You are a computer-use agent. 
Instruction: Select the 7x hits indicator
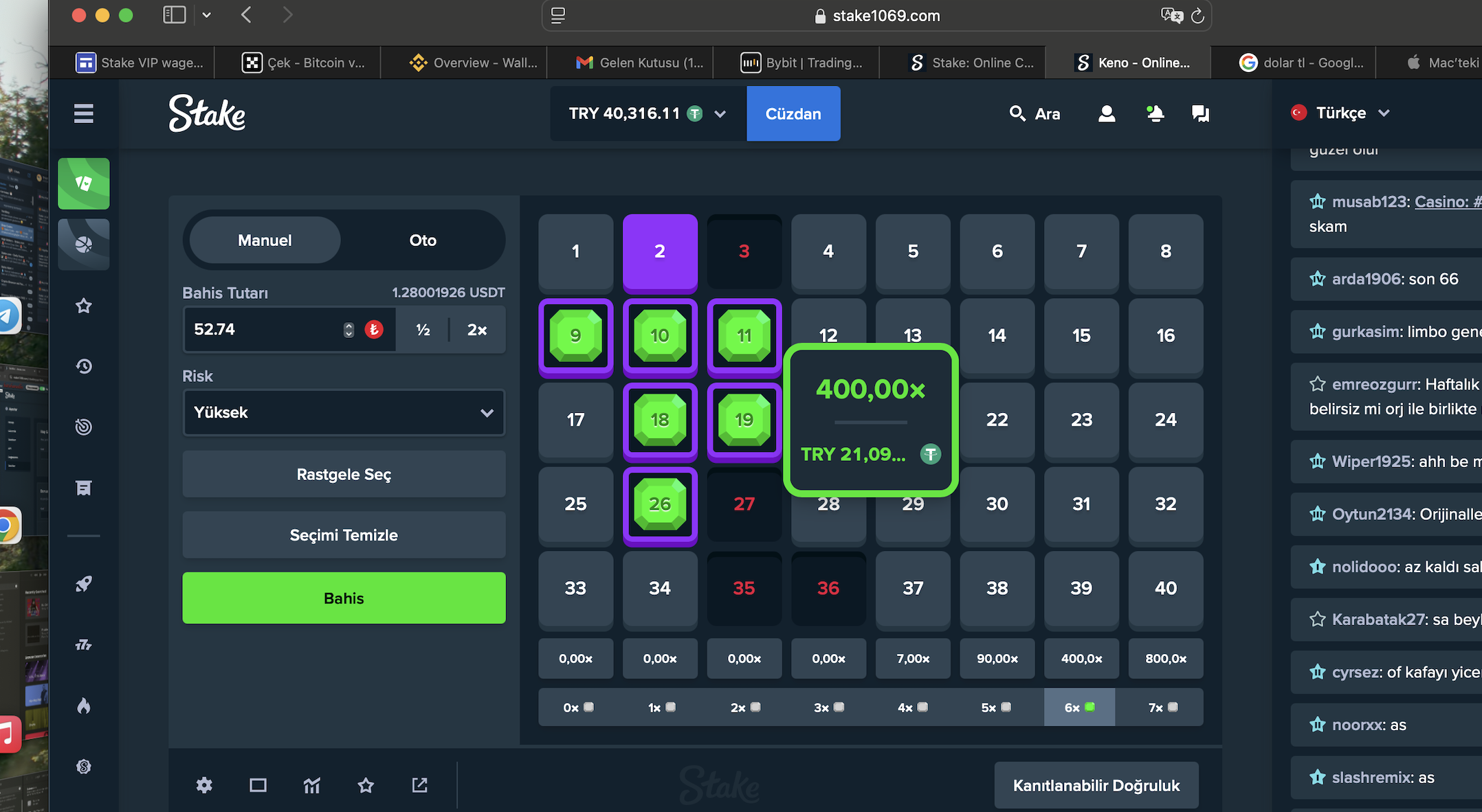[1163, 707]
